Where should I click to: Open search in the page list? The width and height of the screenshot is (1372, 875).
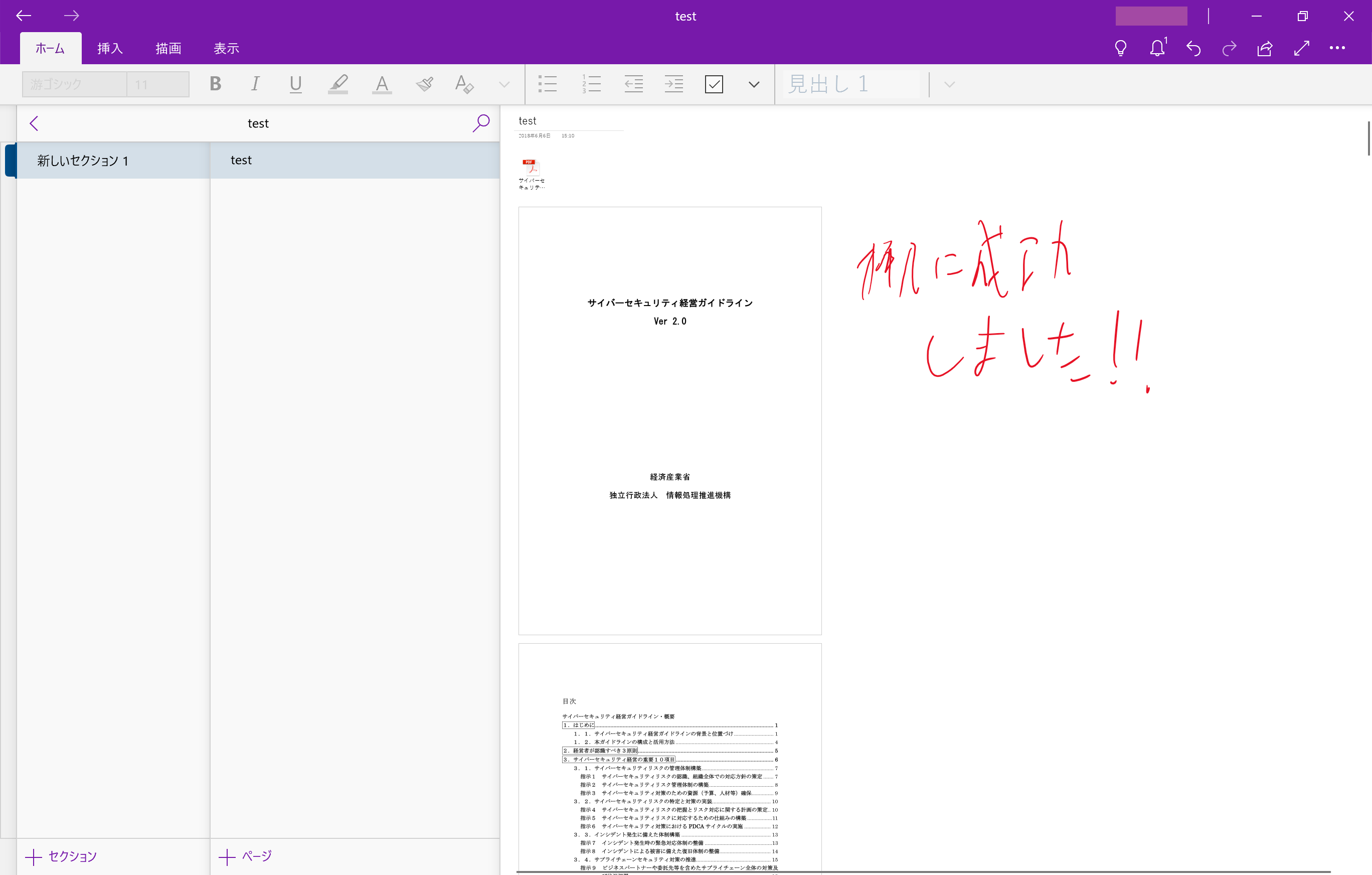[x=480, y=122]
